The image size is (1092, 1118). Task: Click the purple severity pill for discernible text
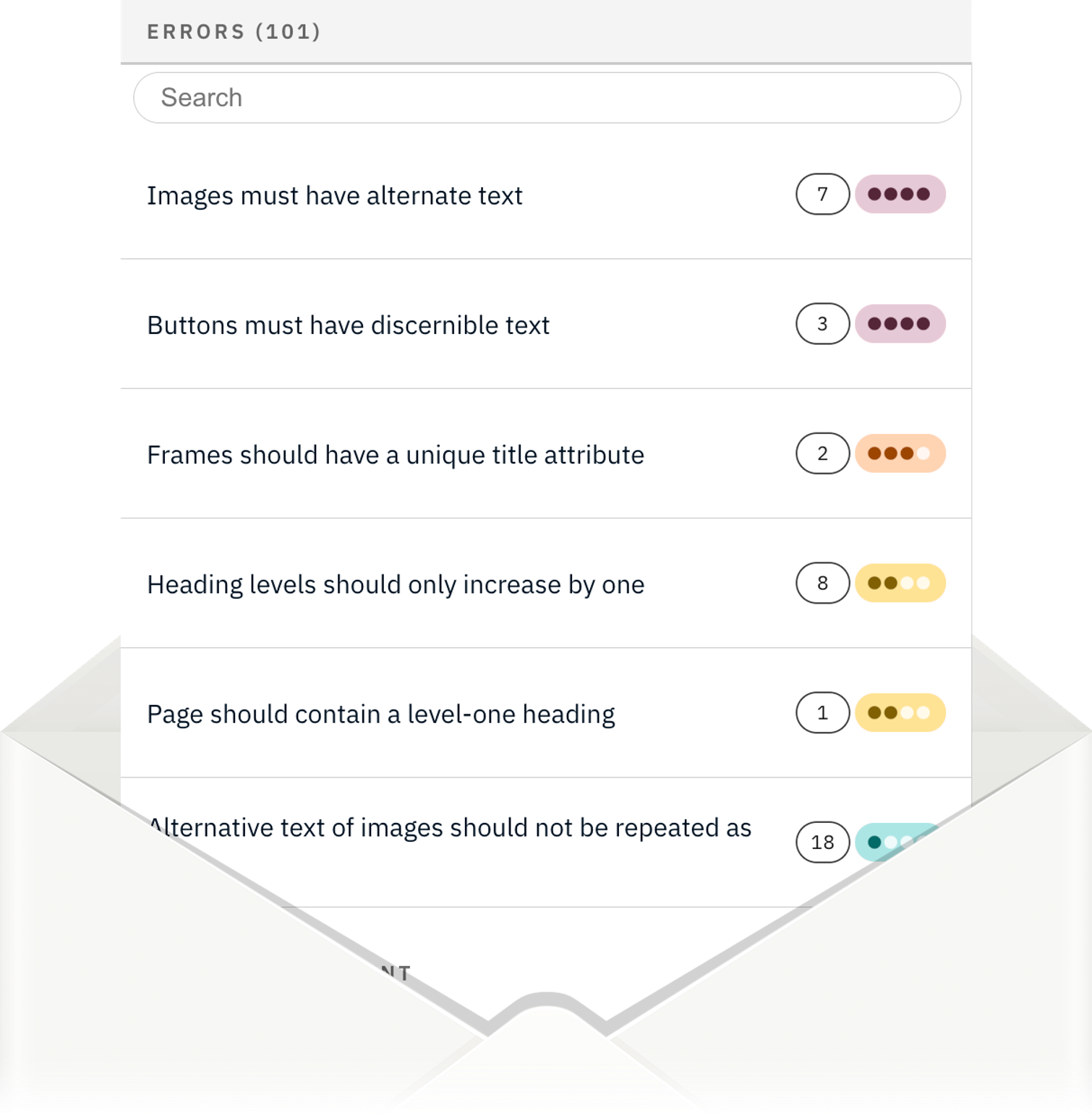[x=900, y=324]
